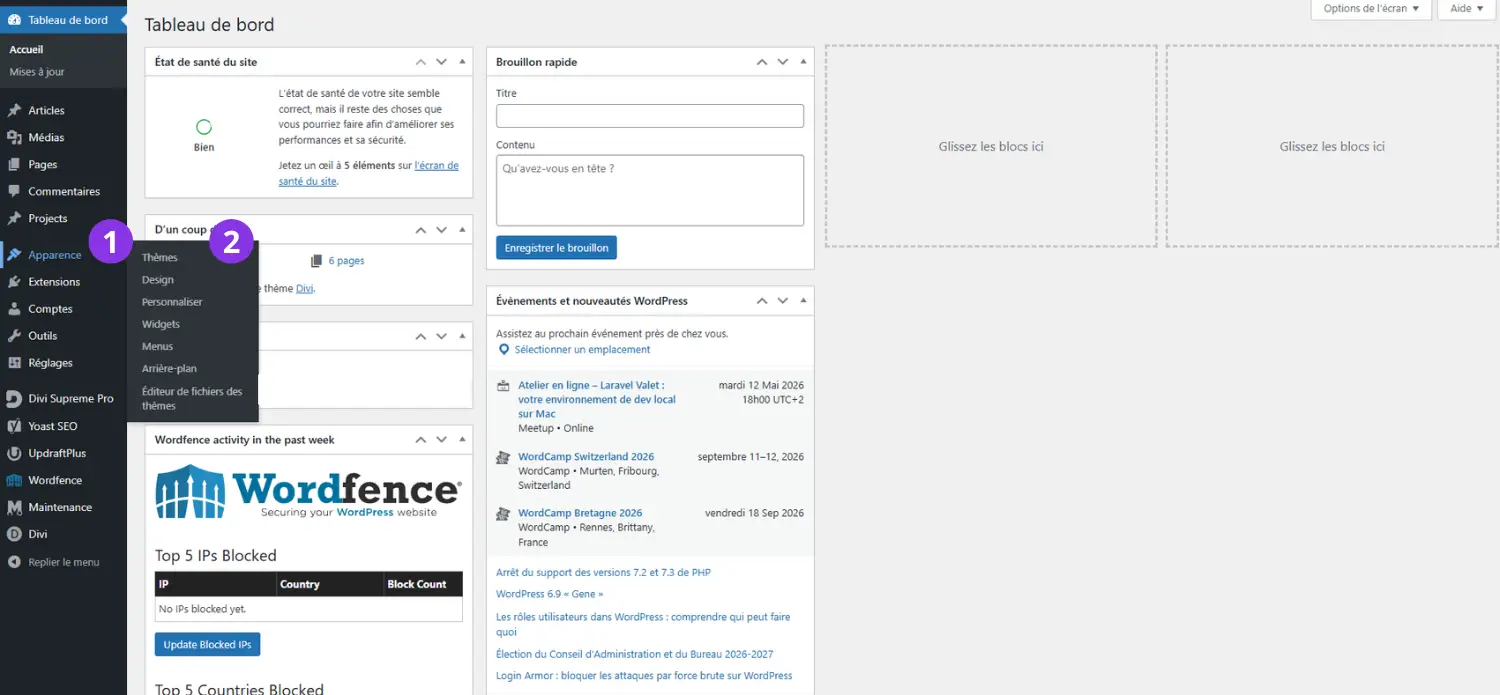
Task: Open the WordCamp Bretagne 2026 link
Action: (580, 513)
